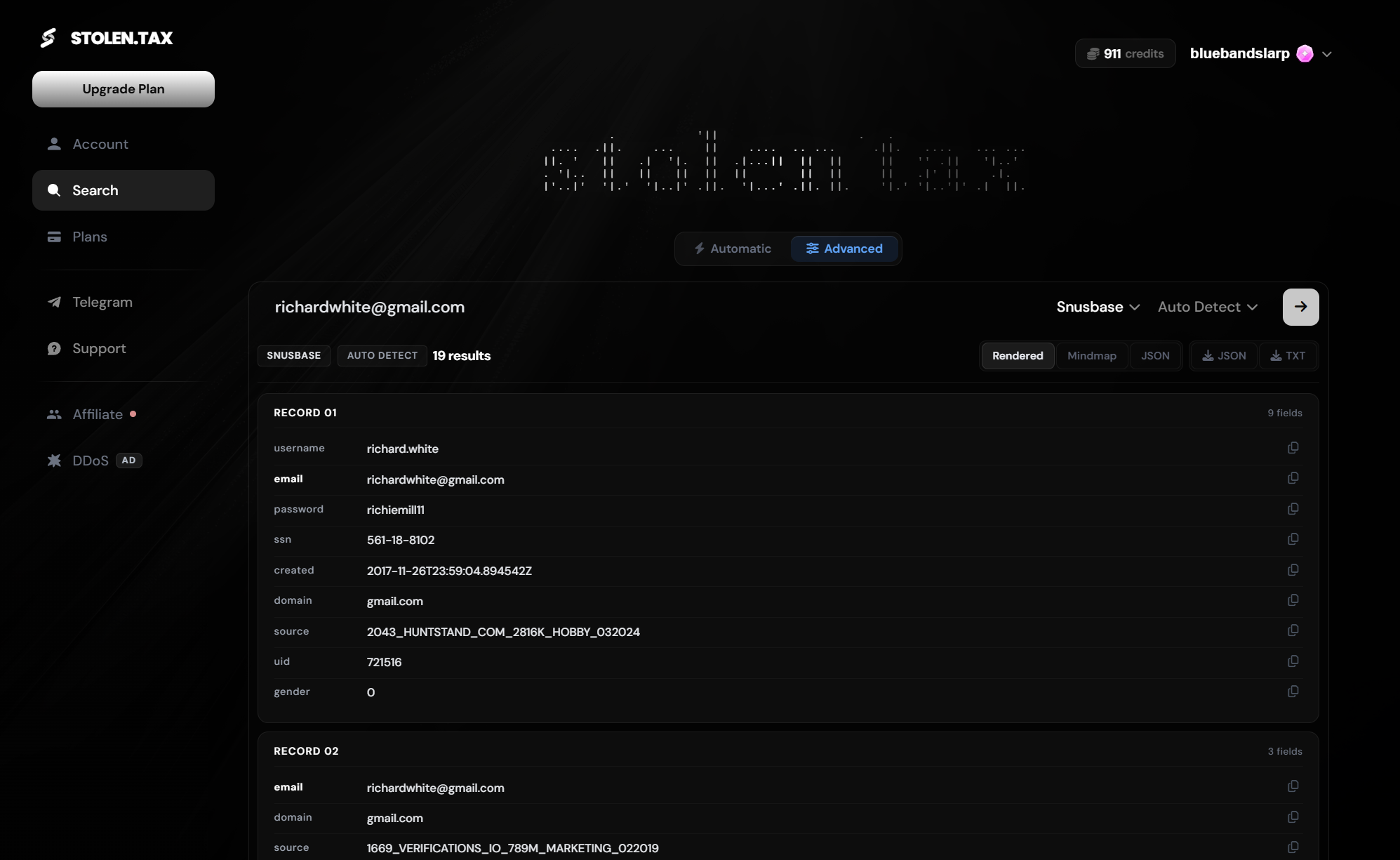Select the 2043_HUNTSTAND_COM source value

point(503,632)
